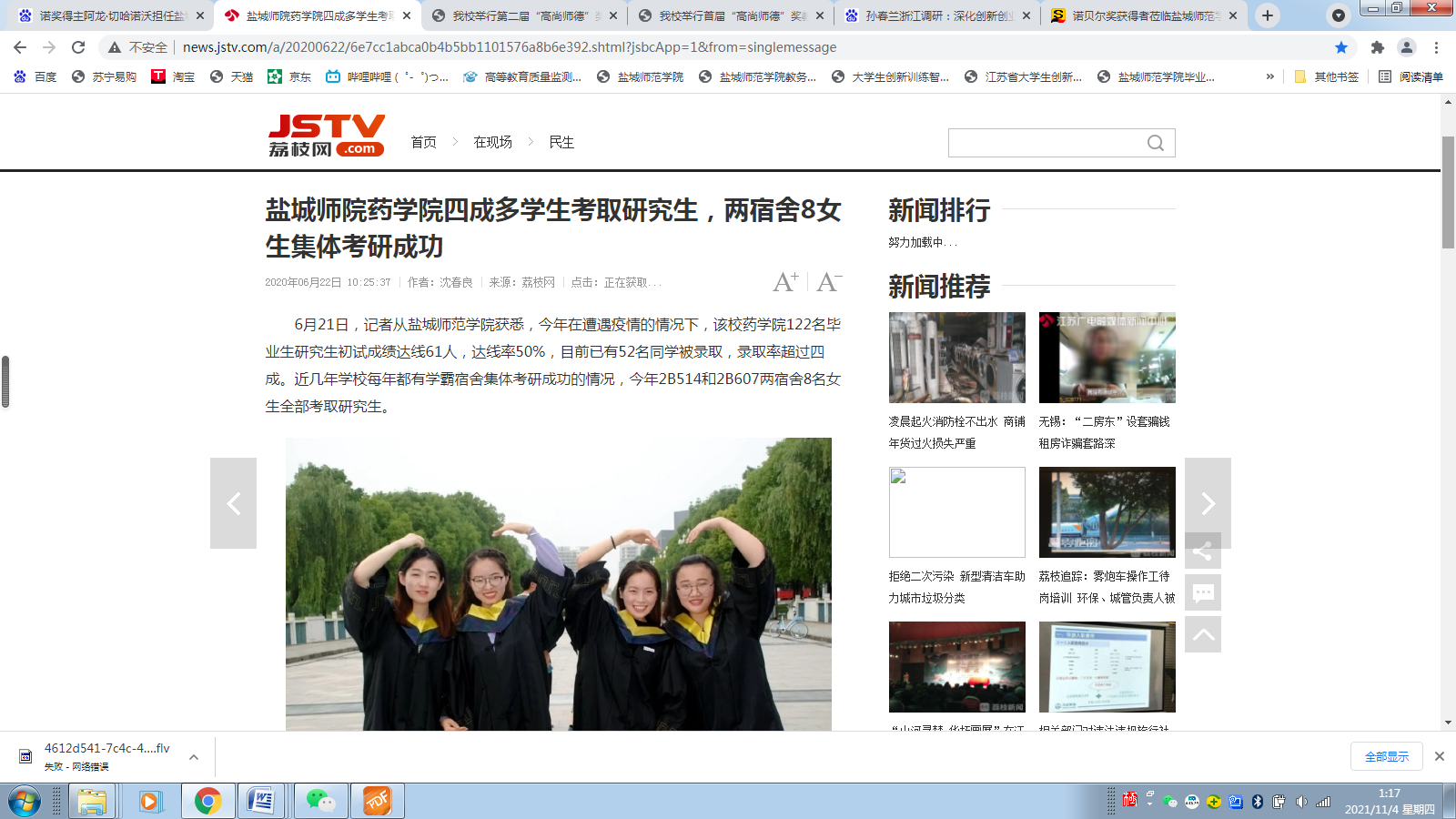Click 全部显示 in the downloads bar

pos(1386,756)
